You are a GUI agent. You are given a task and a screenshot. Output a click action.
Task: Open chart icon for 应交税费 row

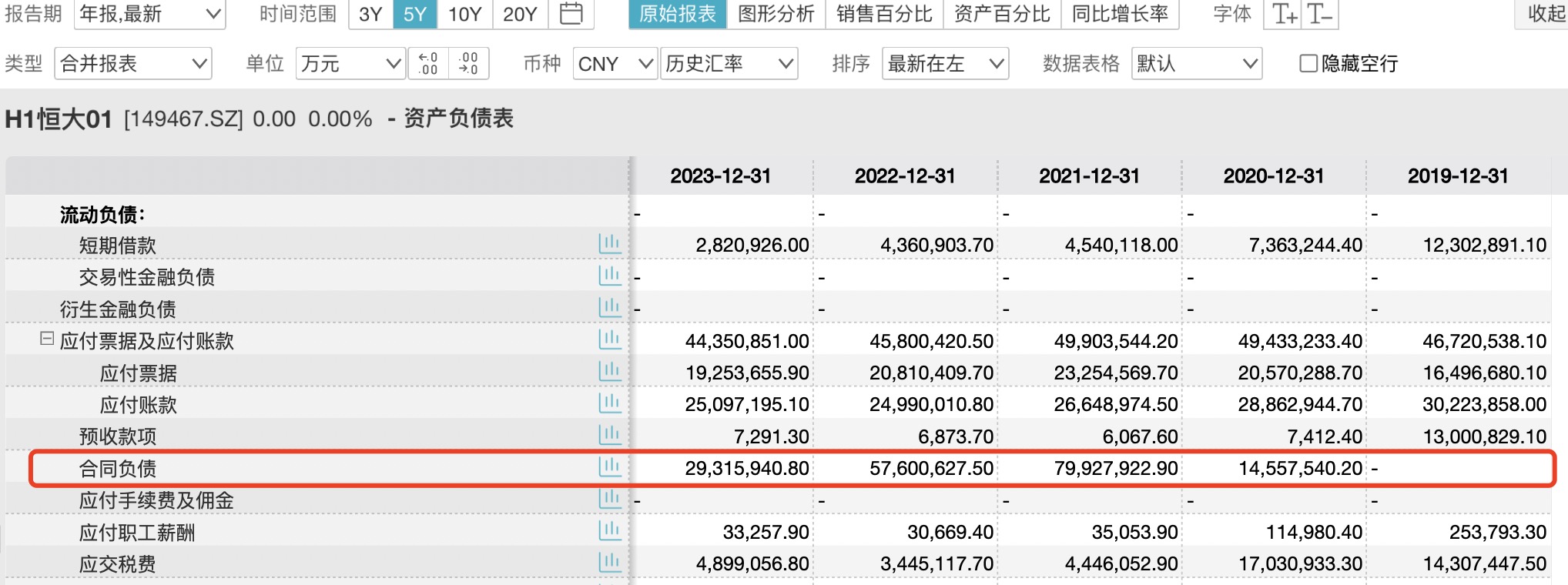pyautogui.click(x=609, y=563)
